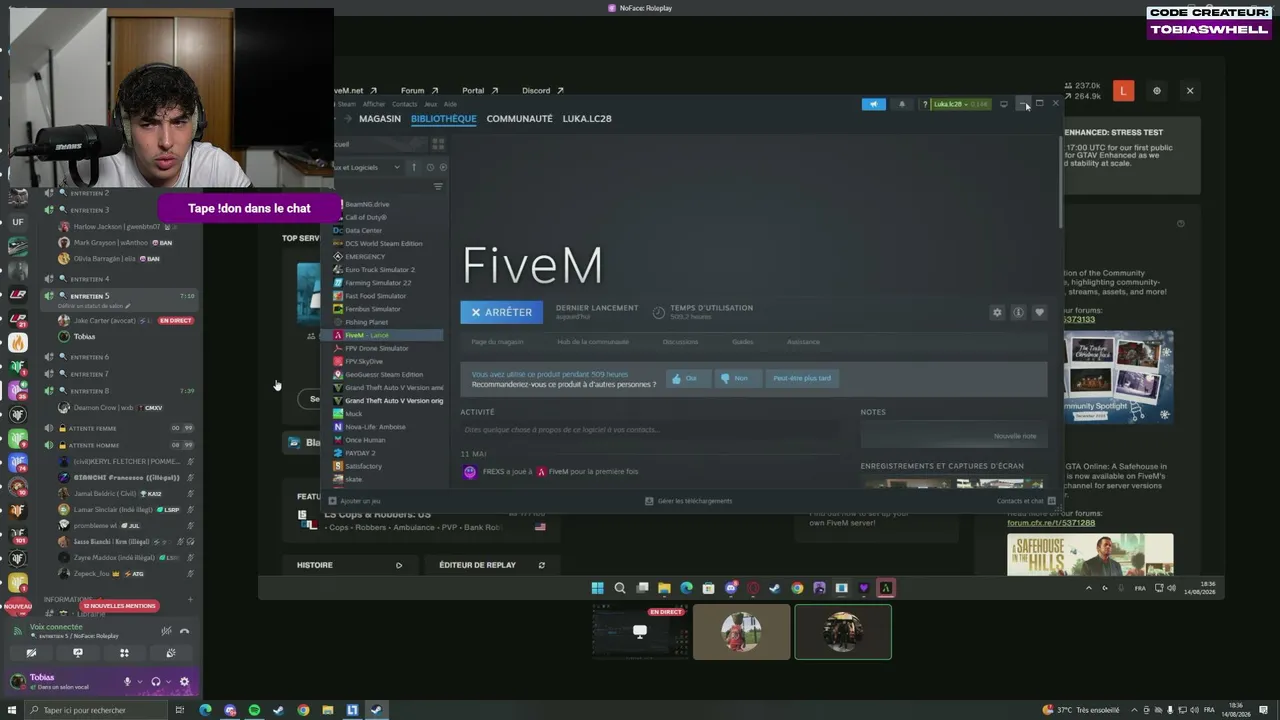Toggle Discord microphone mute
The height and width of the screenshot is (720, 1280).
[127, 682]
